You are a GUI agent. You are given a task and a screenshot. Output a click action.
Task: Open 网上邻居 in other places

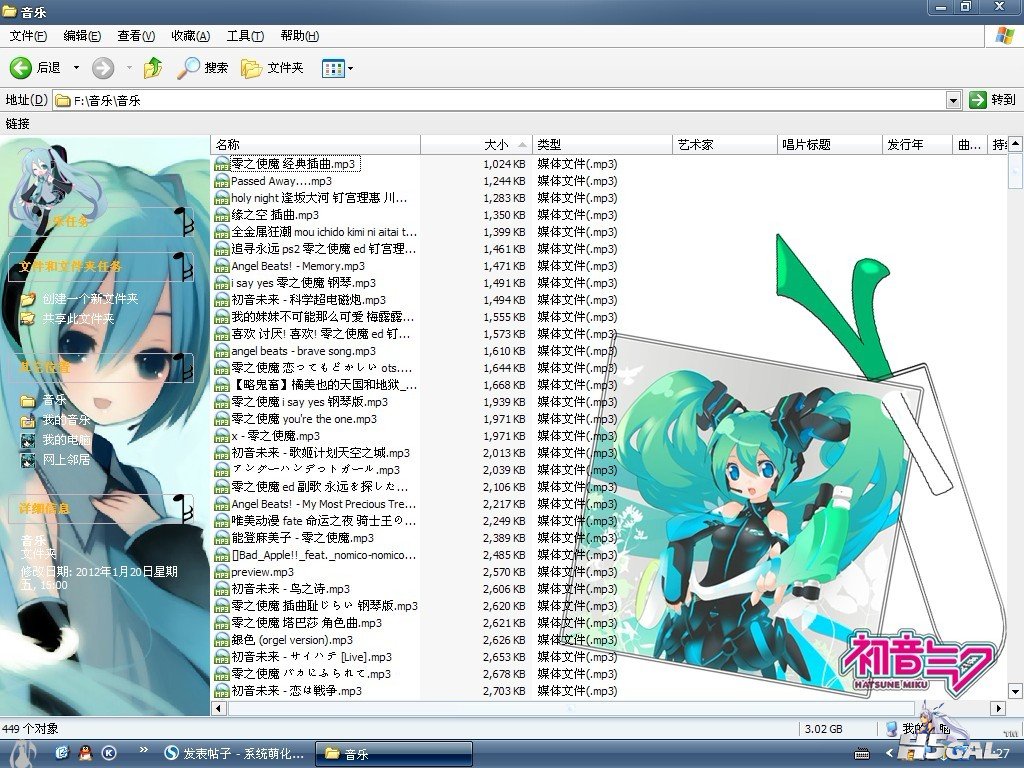click(x=66, y=460)
